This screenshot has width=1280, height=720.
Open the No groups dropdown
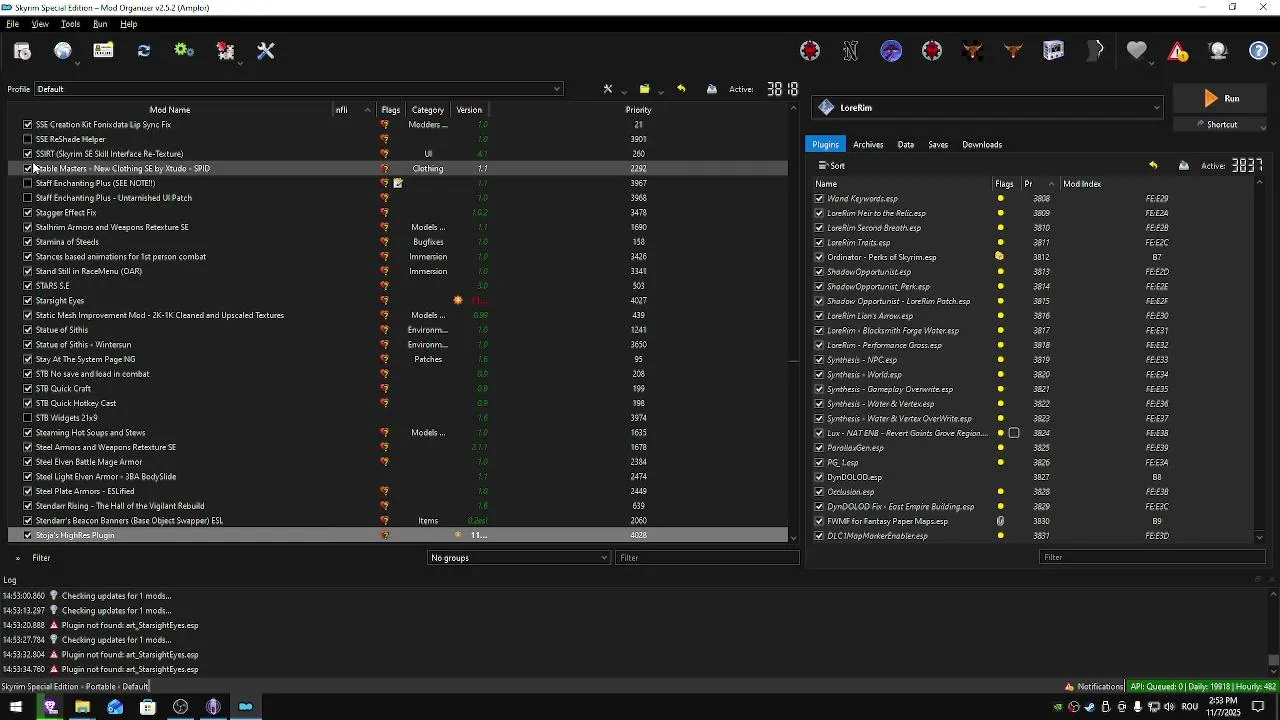point(518,558)
